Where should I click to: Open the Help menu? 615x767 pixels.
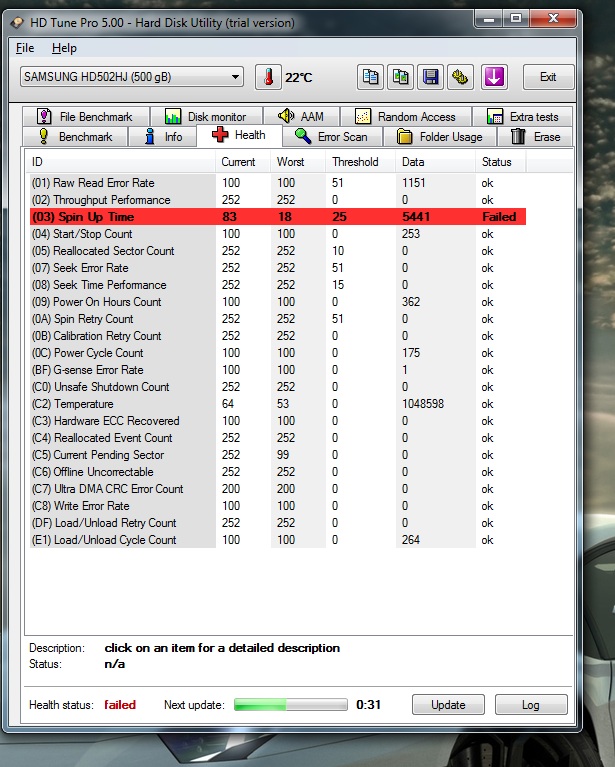64,48
